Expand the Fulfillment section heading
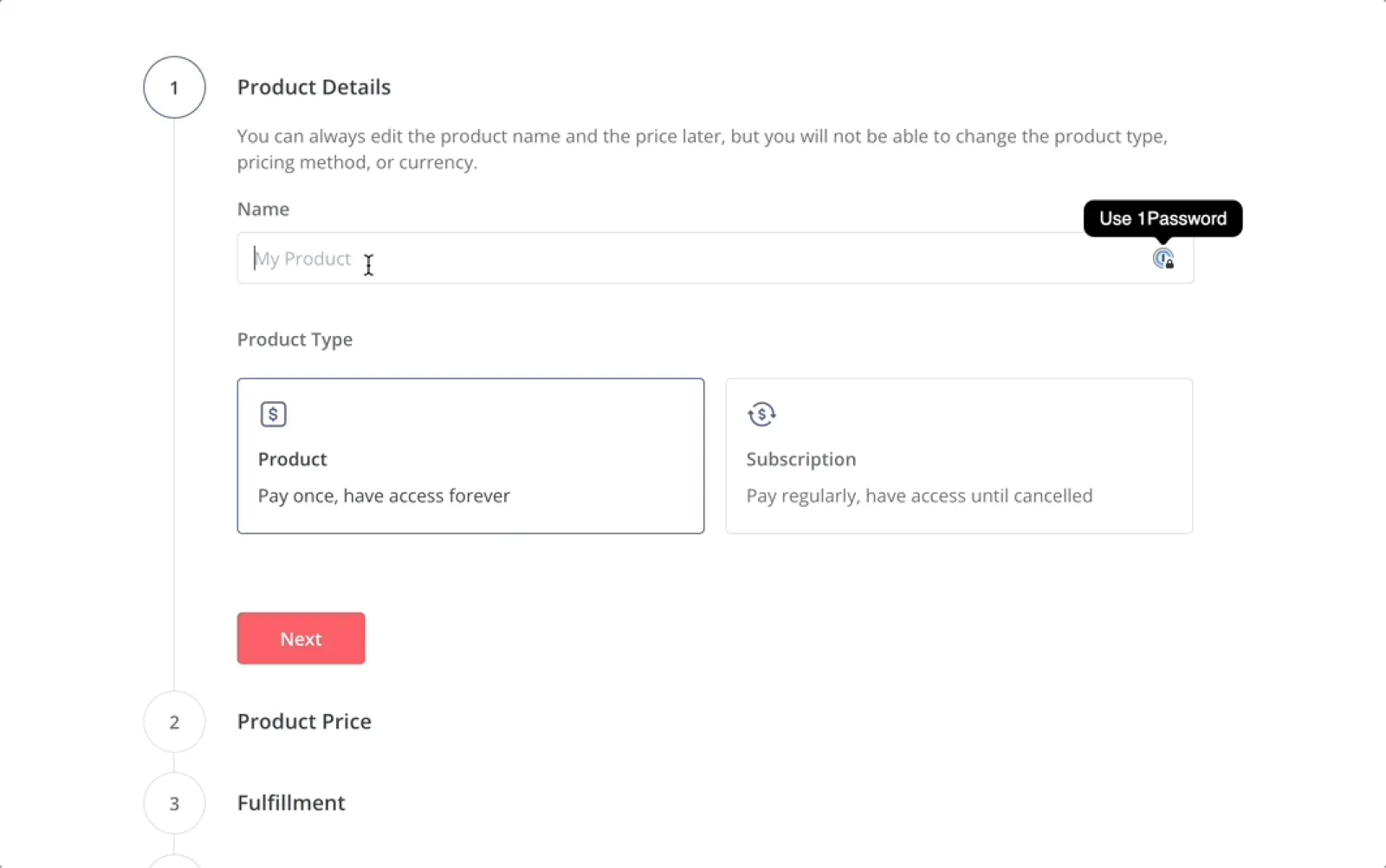The width and height of the screenshot is (1386, 868). click(x=291, y=803)
